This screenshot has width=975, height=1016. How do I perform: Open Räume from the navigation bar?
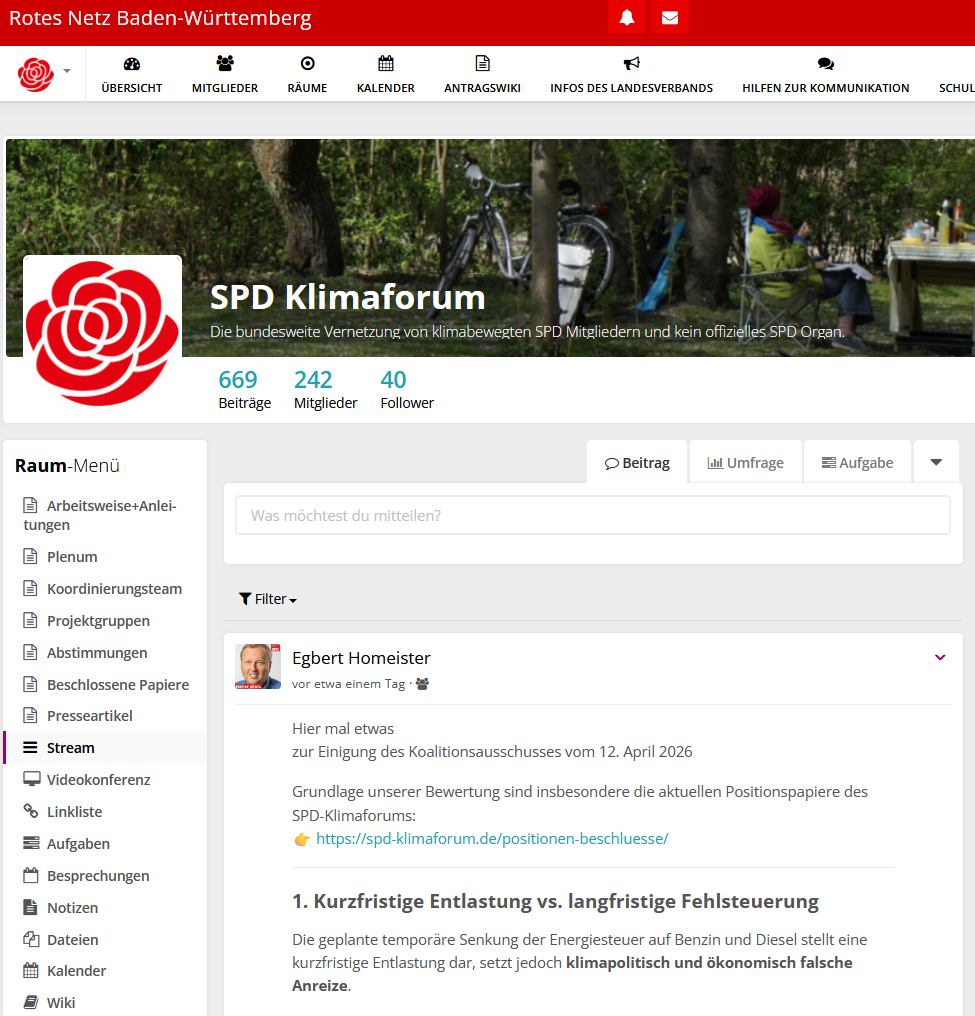[x=307, y=75]
